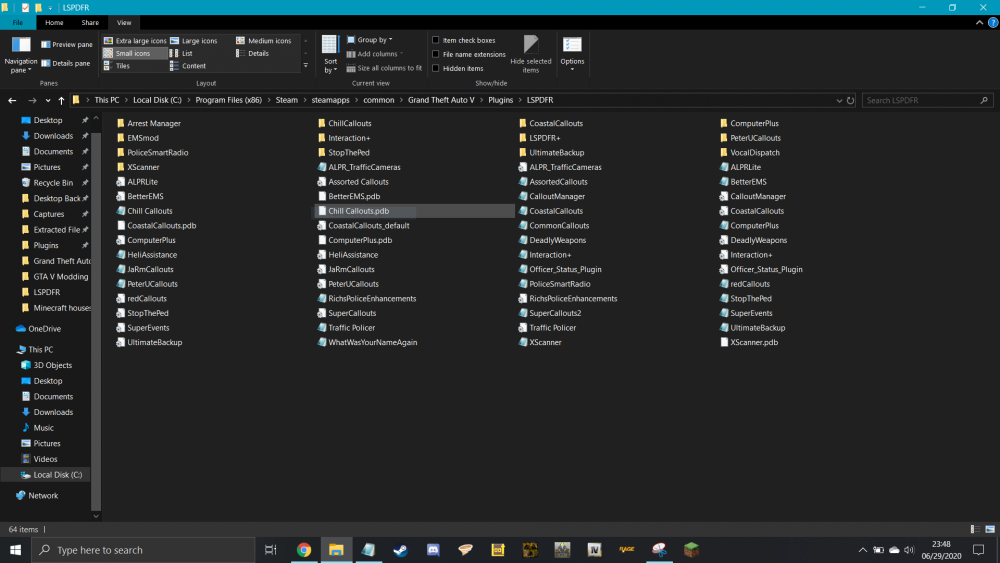Open Explorer help icon
1000x563 pixels.
click(993, 22)
